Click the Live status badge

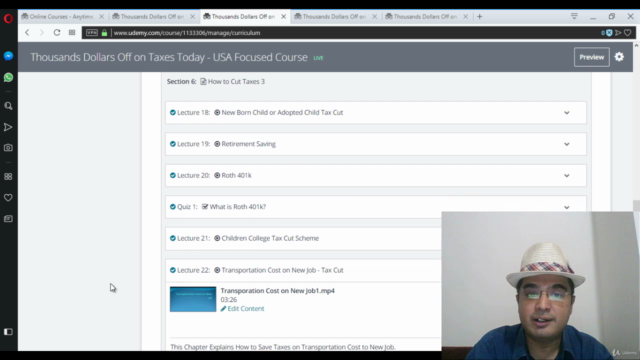point(318,58)
